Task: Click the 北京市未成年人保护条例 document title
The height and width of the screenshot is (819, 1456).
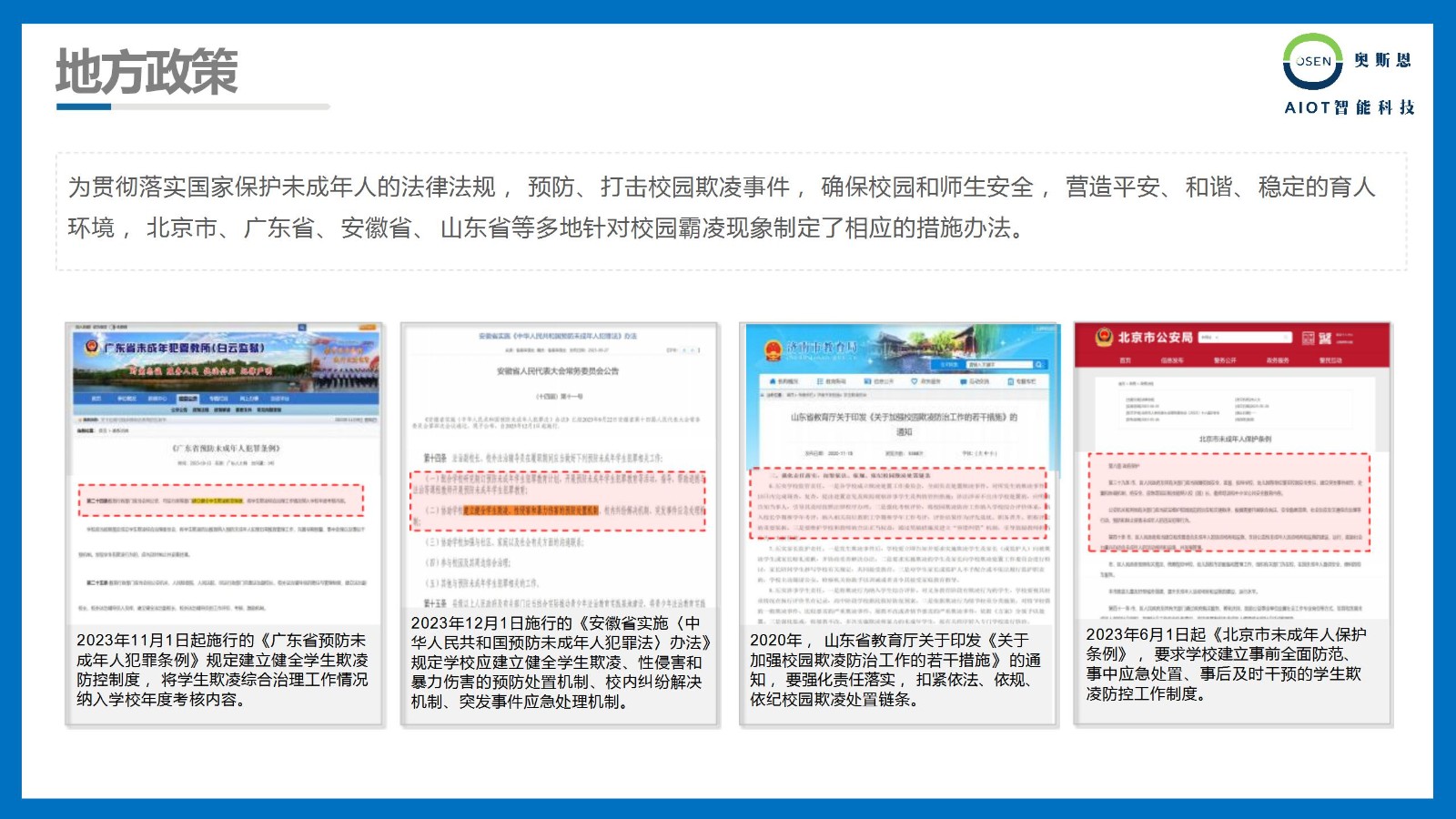Action: coord(1234,440)
